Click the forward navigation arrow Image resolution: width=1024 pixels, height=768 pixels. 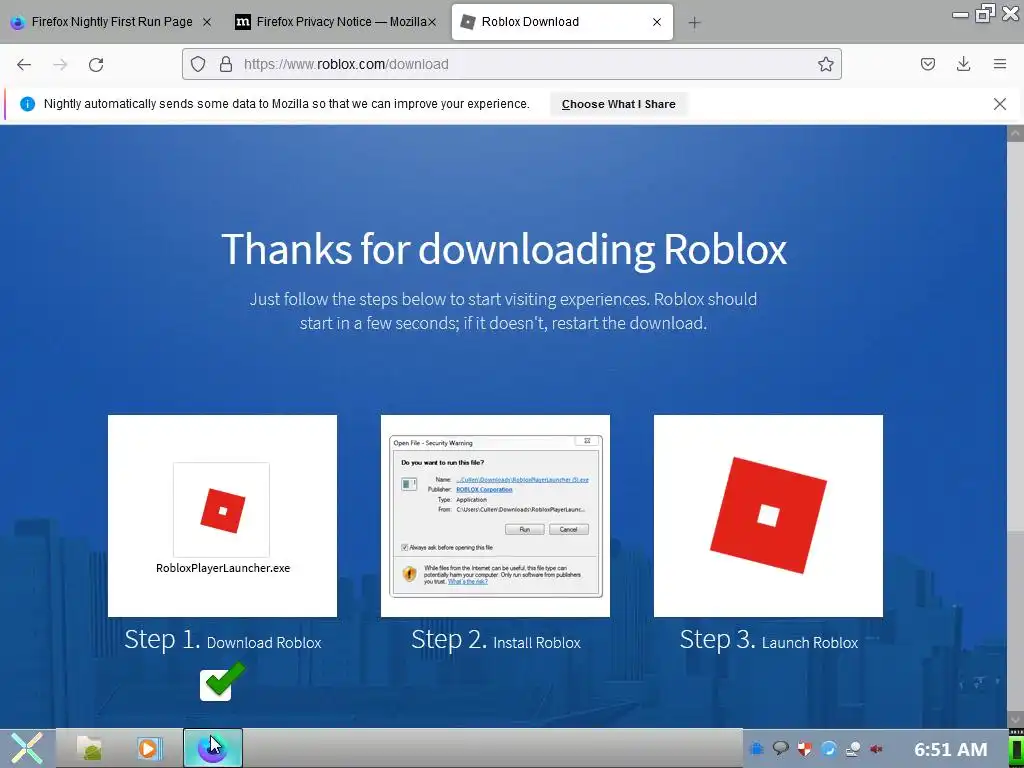tap(60, 64)
